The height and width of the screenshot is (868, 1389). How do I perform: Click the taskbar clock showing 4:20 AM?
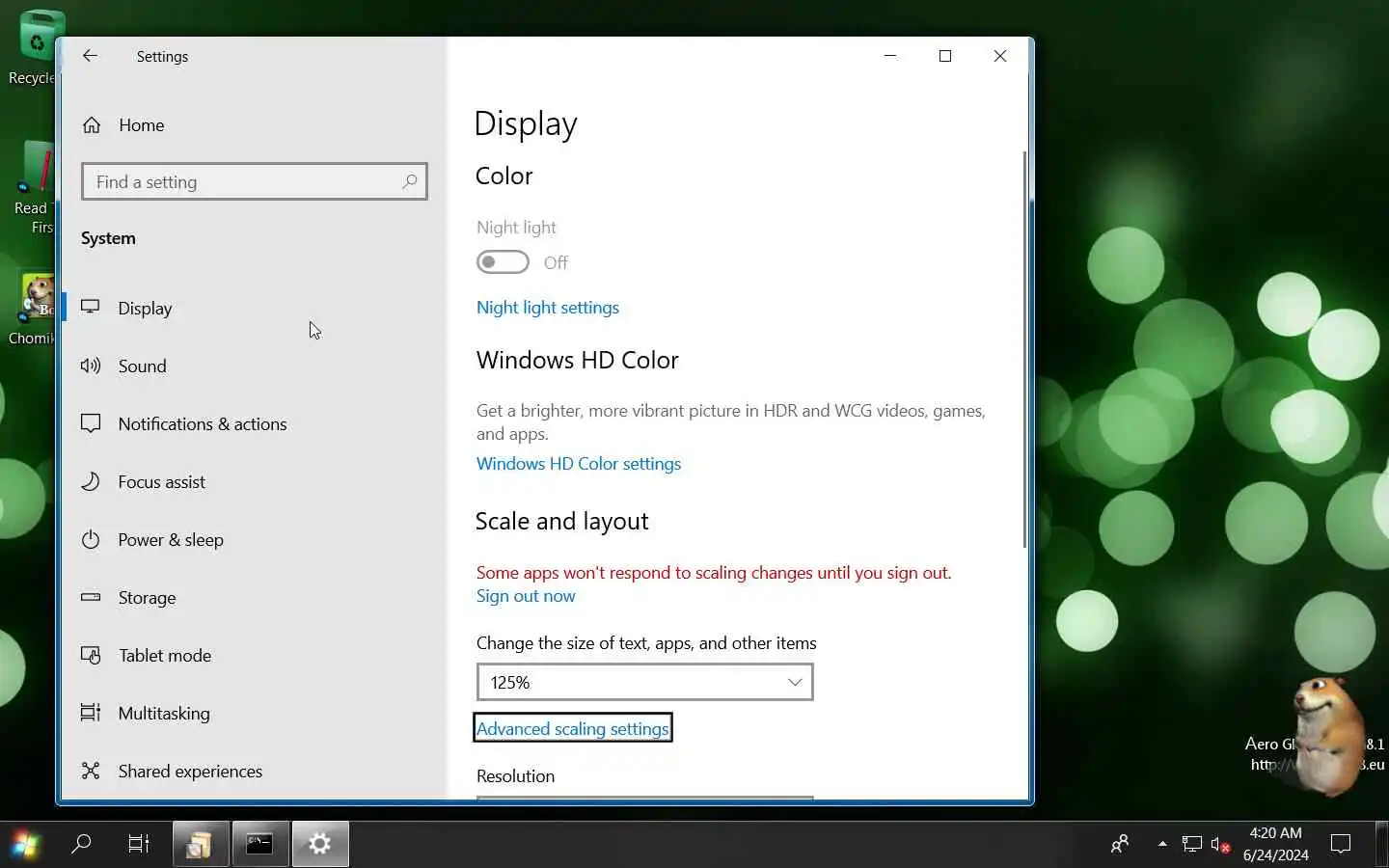pos(1275,844)
